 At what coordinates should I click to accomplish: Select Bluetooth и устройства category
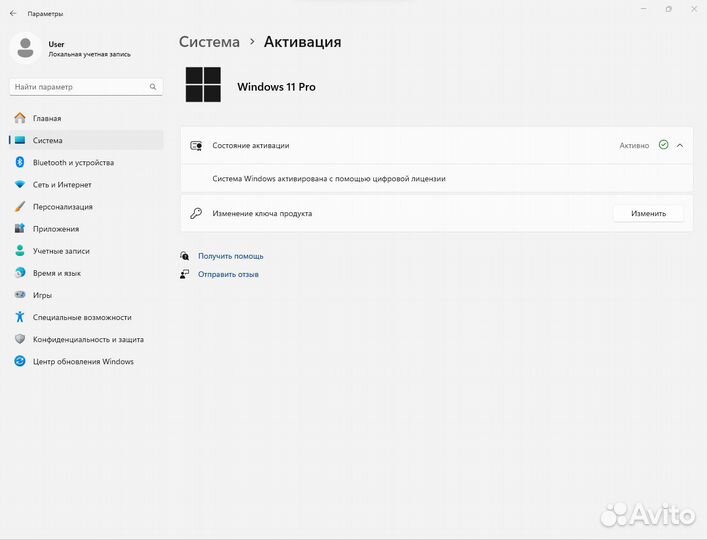click(86, 162)
